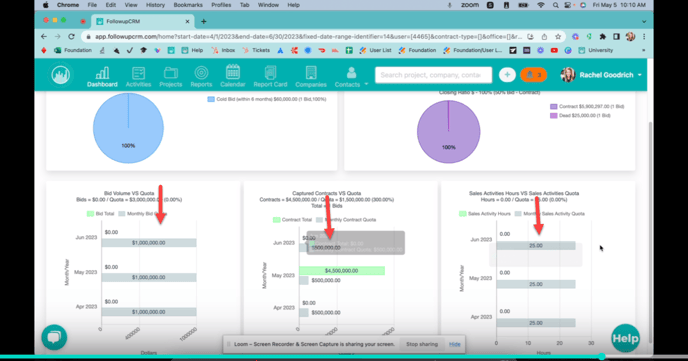Click the orange notifications bell badge

[534, 75]
